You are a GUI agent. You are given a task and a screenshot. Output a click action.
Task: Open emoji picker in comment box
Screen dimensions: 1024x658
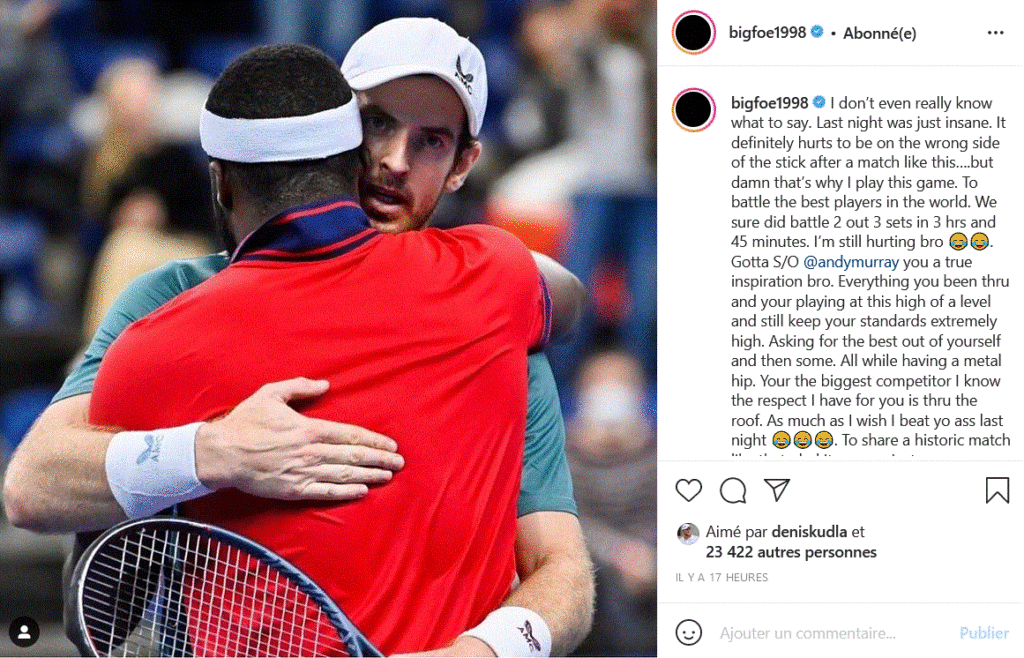[688, 632]
